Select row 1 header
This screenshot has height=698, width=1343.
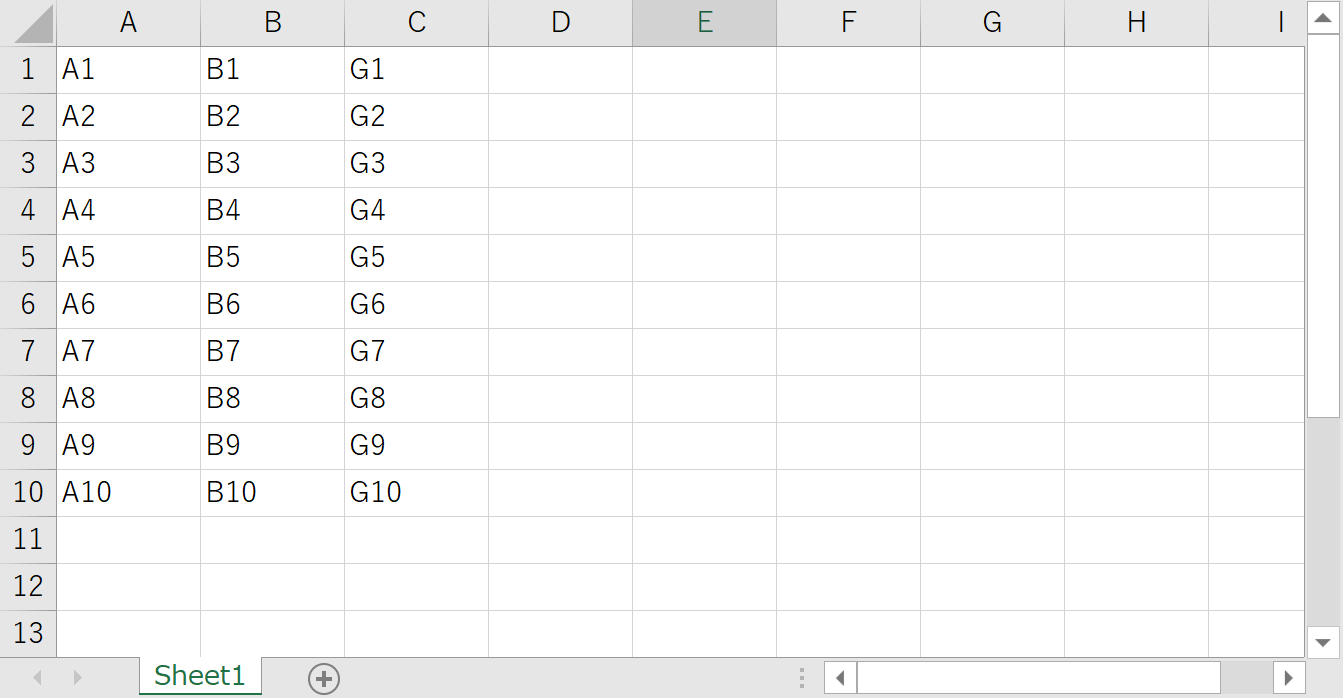point(28,70)
